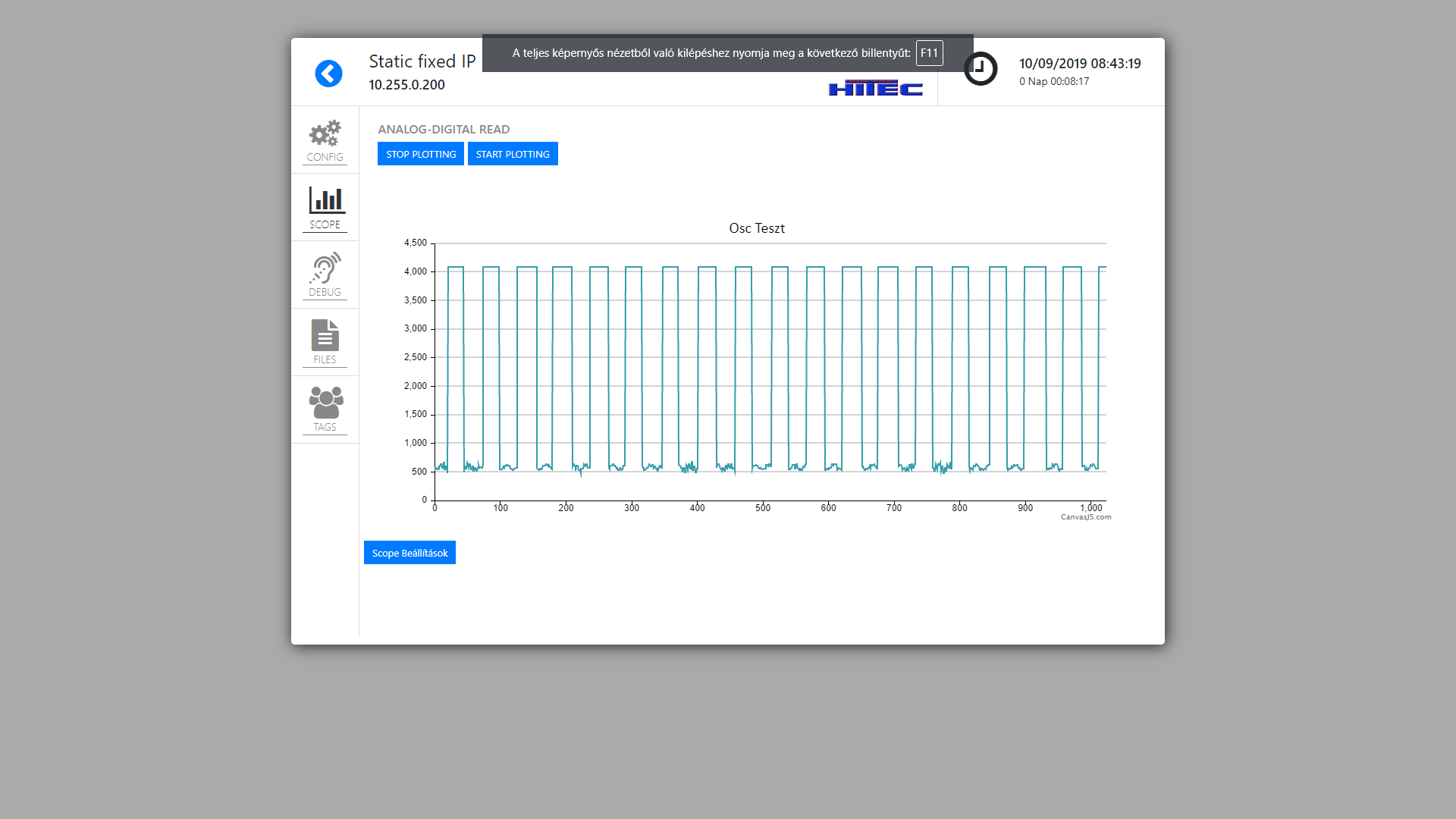Screen dimensions: 1456x819
Task: Click the x-axis label 900
Action: tap(1025, 508)
